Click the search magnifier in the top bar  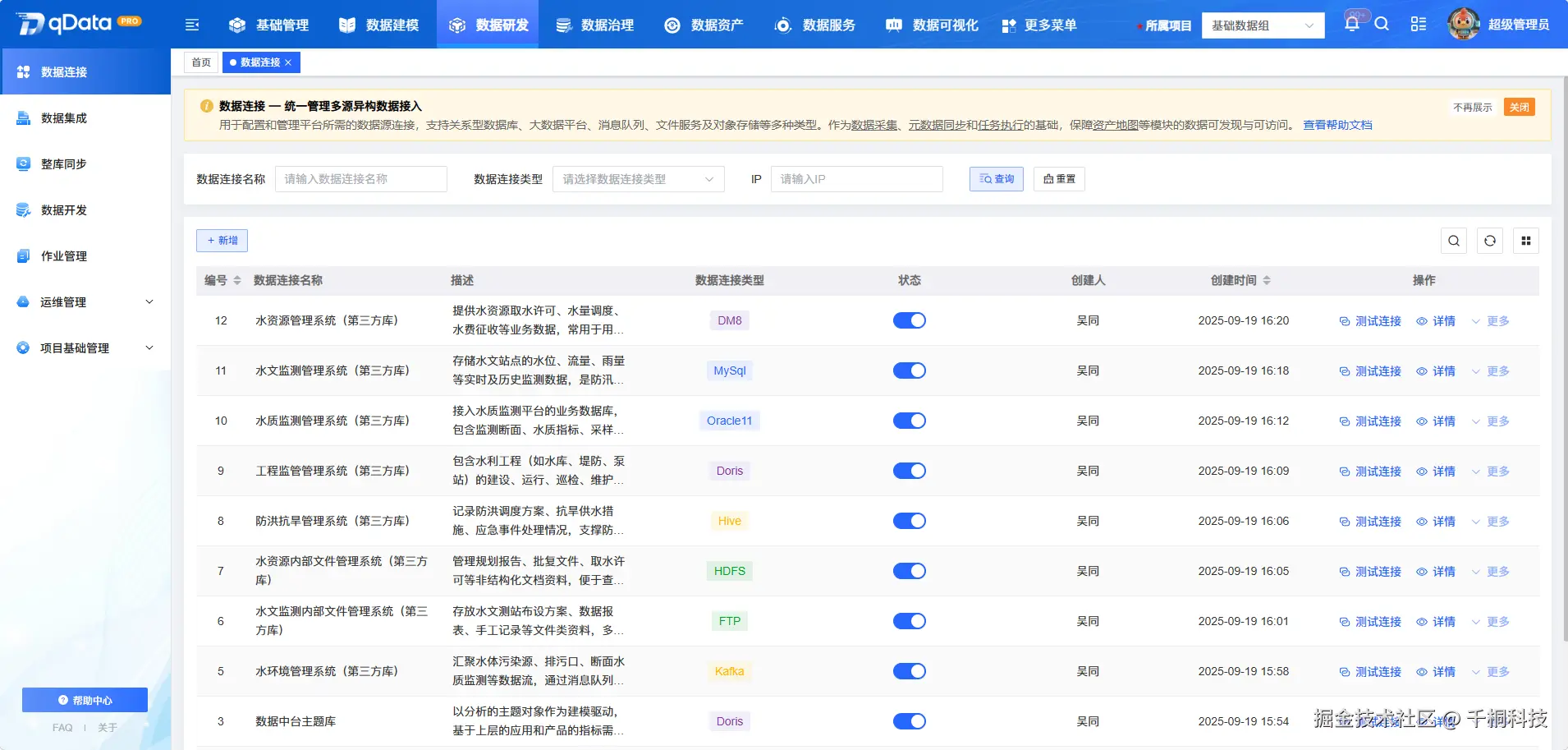1382,24
